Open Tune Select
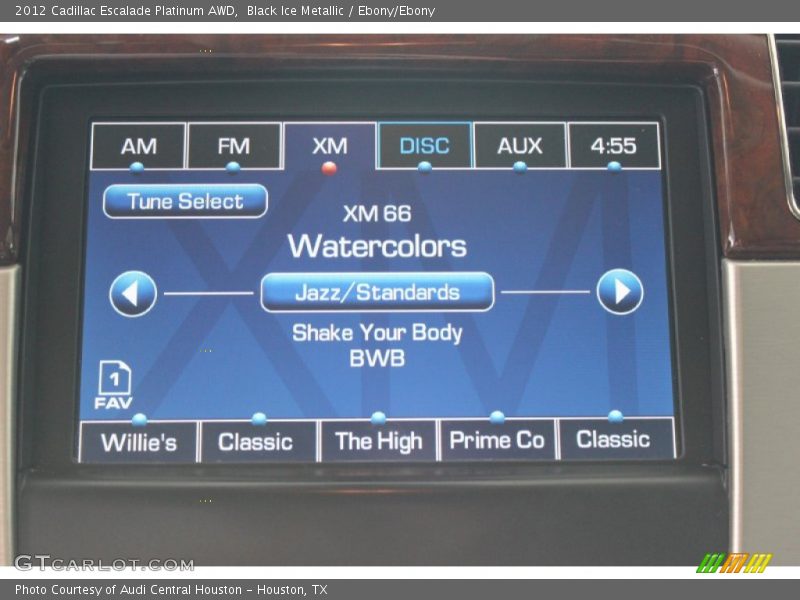Viewport: 800px width, 600px height. 185,201
